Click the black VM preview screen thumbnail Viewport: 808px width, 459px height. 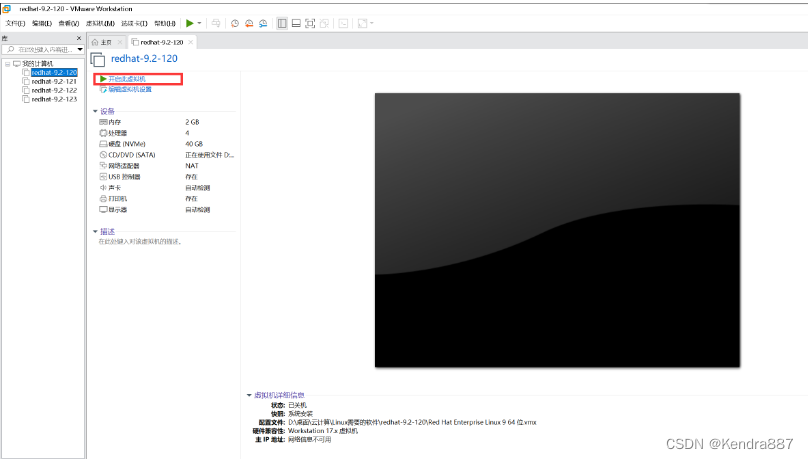coord(557,230)
